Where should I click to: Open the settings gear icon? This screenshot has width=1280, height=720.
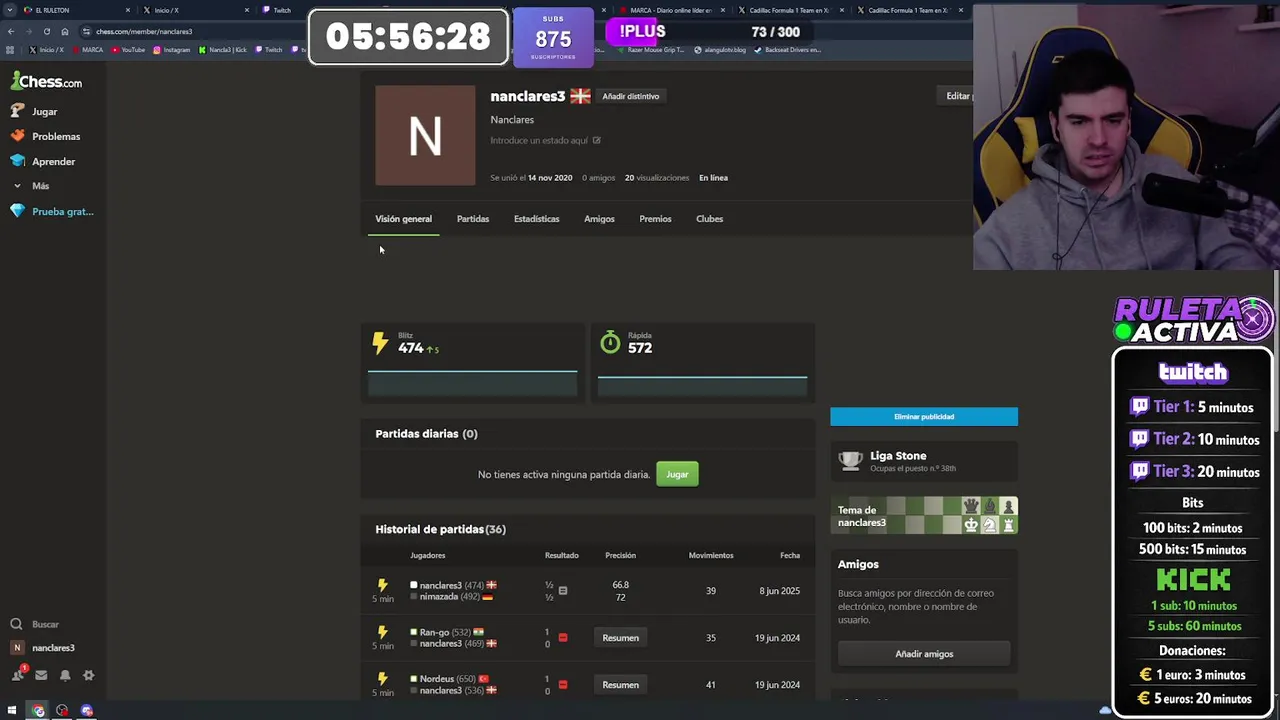tap(88, 676)
